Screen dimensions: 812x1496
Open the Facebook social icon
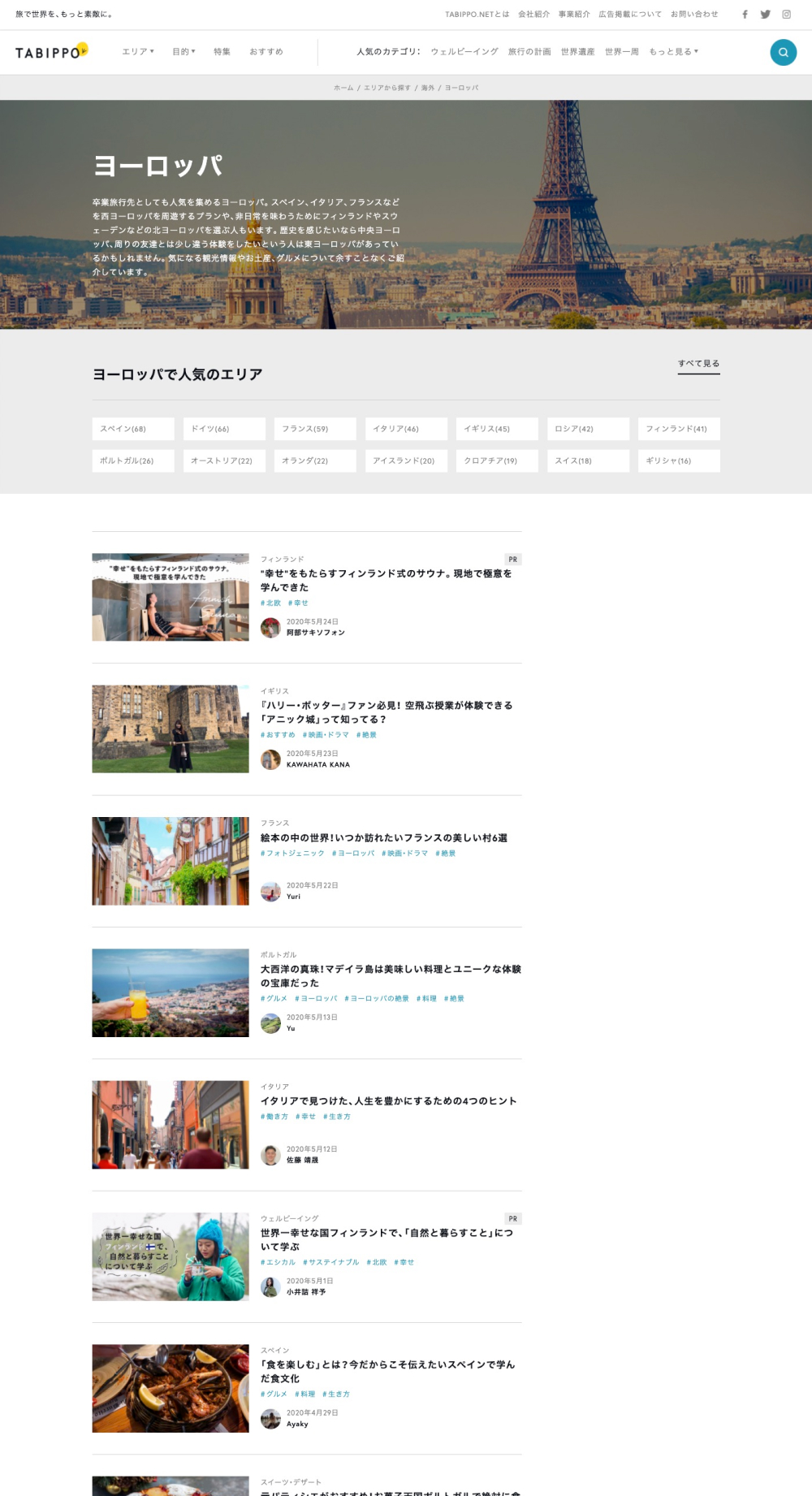(x=745, y=15)
